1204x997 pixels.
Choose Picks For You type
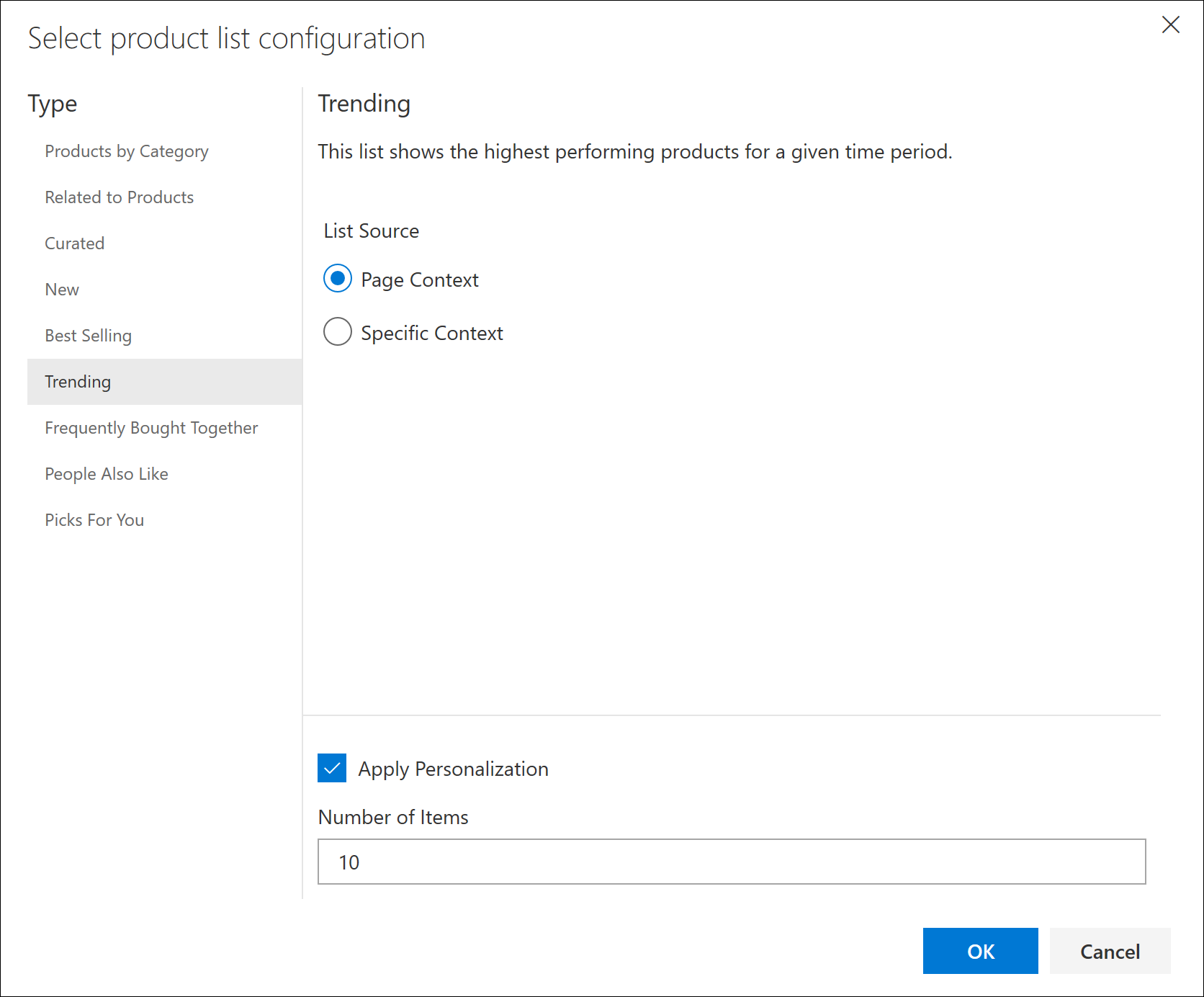coord(94,520)
